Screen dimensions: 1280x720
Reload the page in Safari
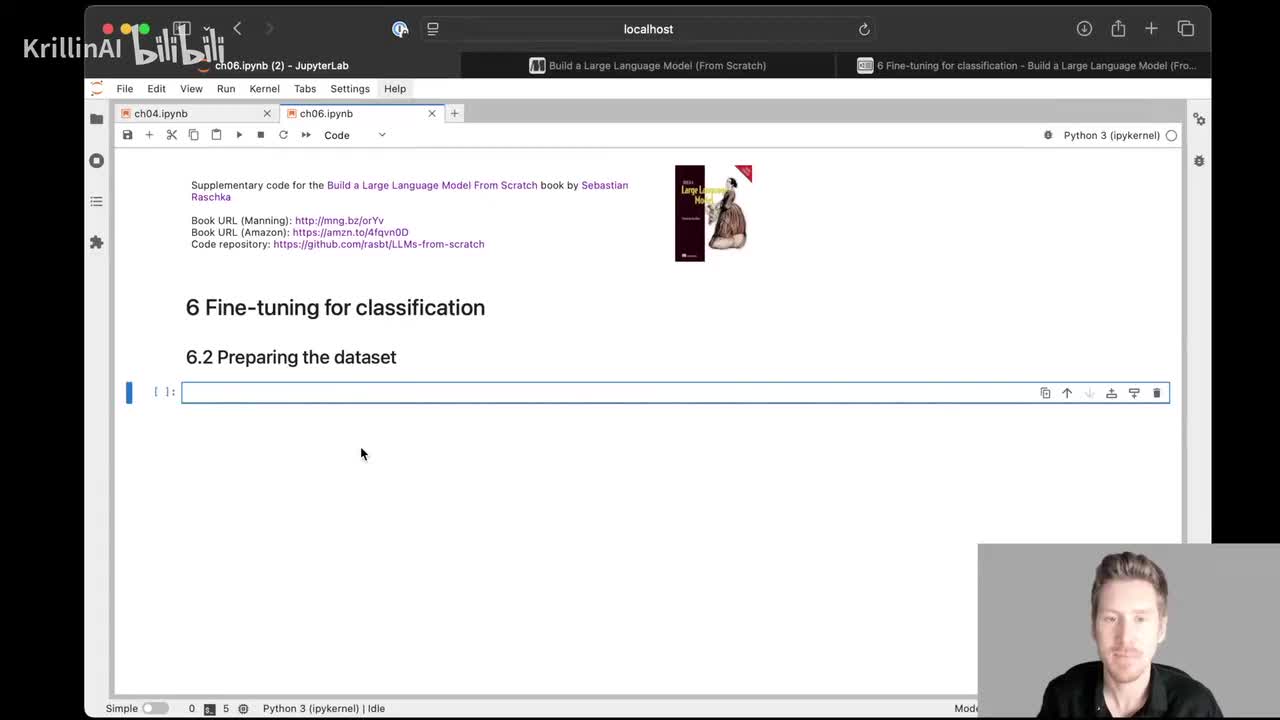tap(864, 29)
